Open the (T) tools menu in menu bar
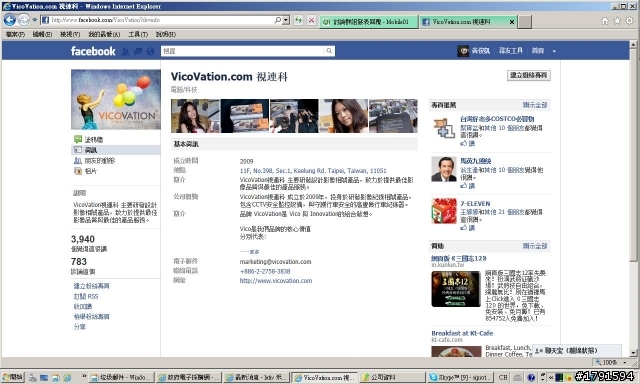640x384 pixels. pos(138,34)
